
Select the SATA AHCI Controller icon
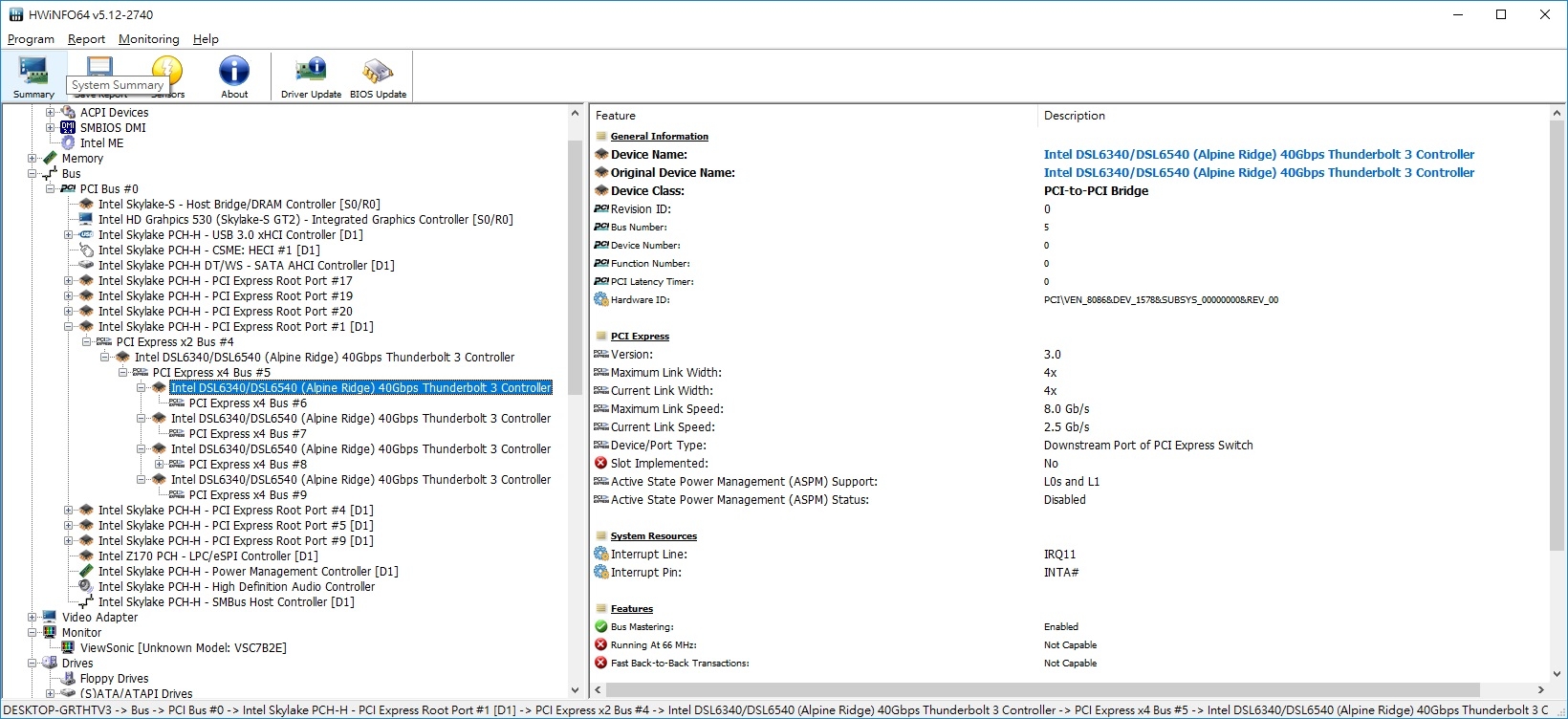pos(86,266)
